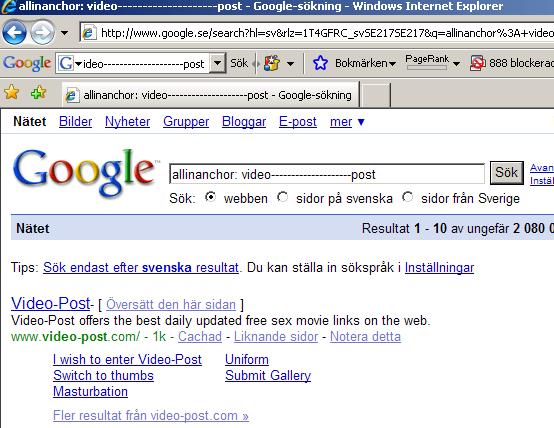Click the Favorites star icon
The width and height of the screenshot is (554, 428).
pyautogui.click(x=11, y=93)
